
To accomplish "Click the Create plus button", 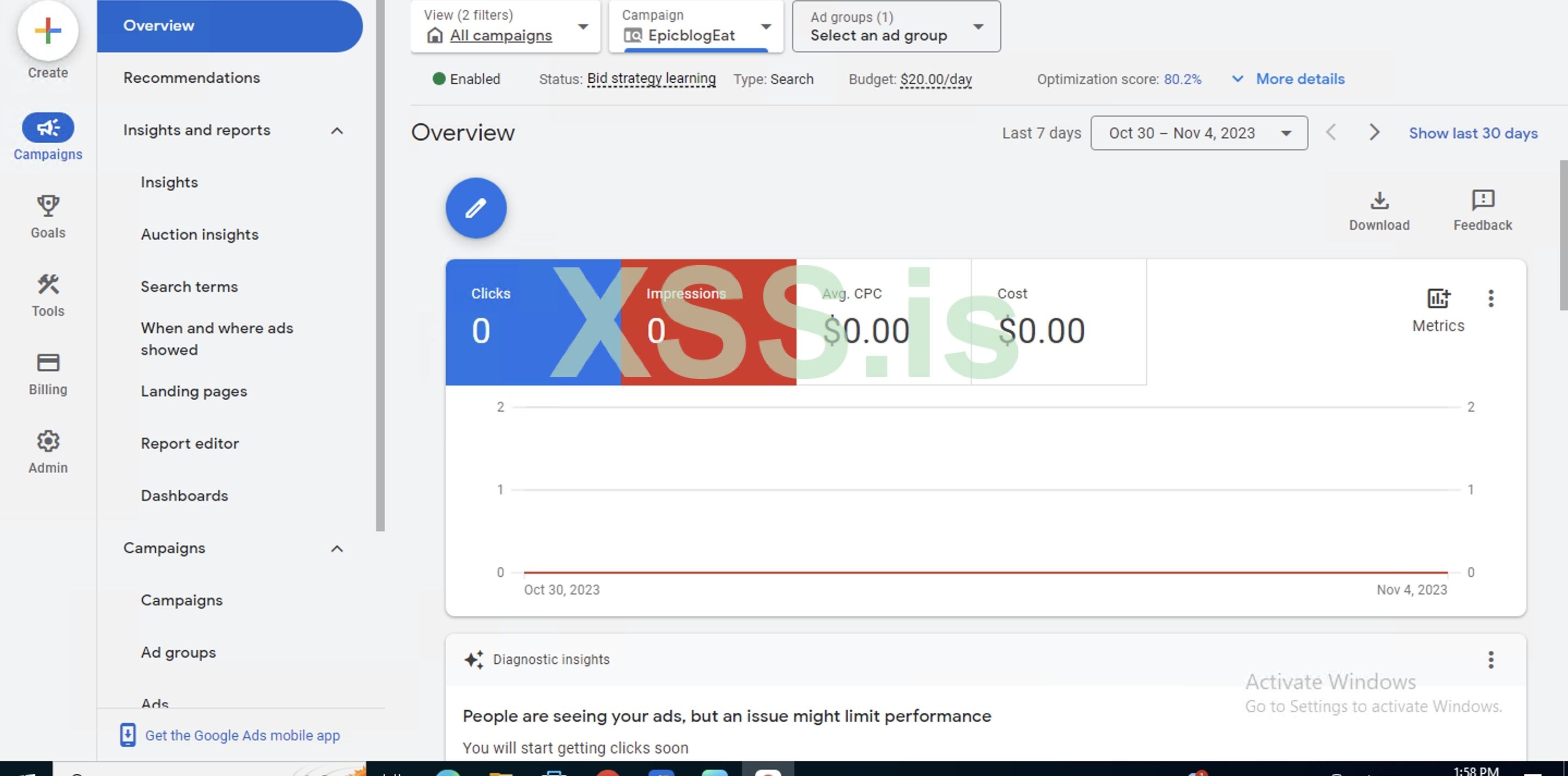I will coord(47,30).
